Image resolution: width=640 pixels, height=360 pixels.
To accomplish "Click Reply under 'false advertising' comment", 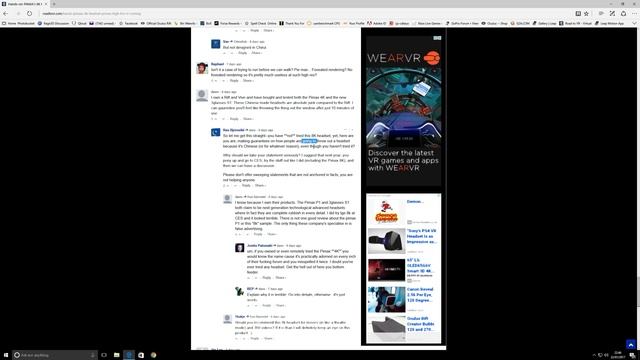I will [258, 234].
